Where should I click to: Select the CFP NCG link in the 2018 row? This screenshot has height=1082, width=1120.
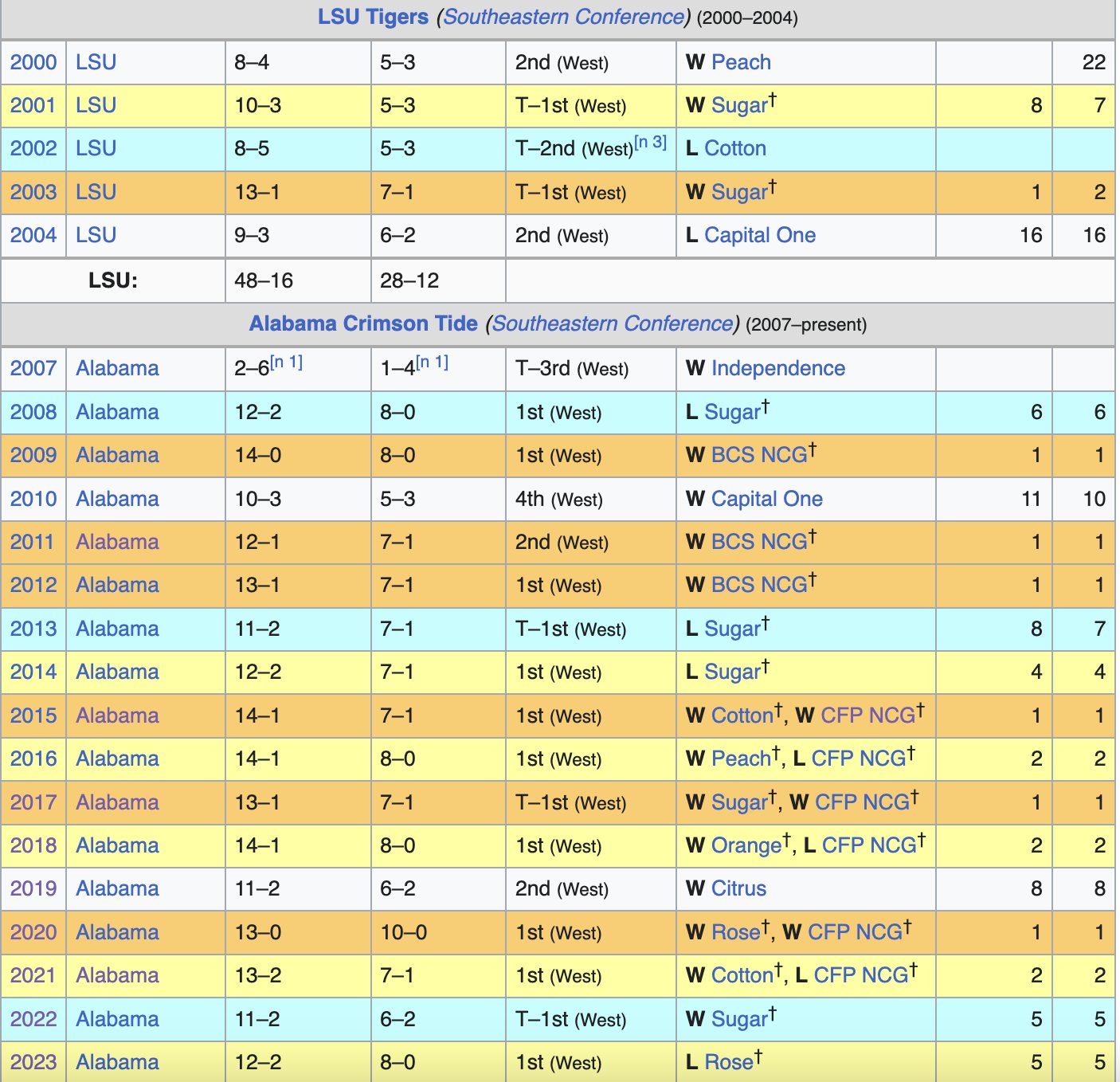coord(870,845)
